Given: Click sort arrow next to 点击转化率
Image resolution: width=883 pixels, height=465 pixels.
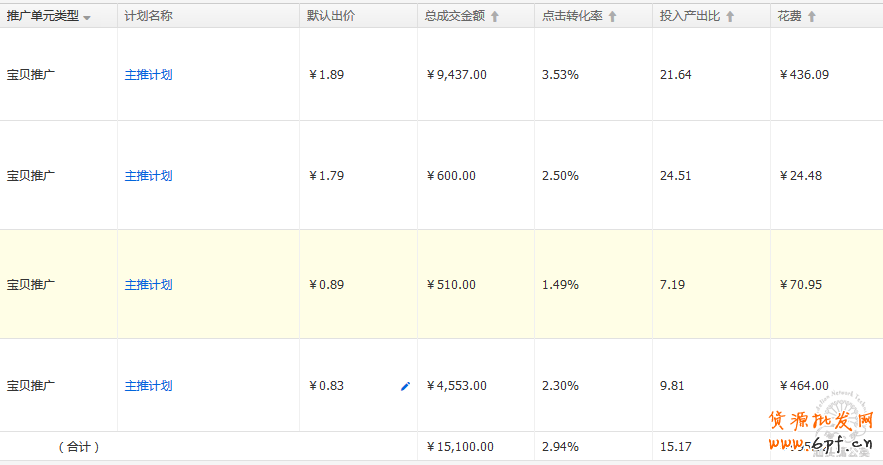Looking at the screenshot, I should click(612, 17).
